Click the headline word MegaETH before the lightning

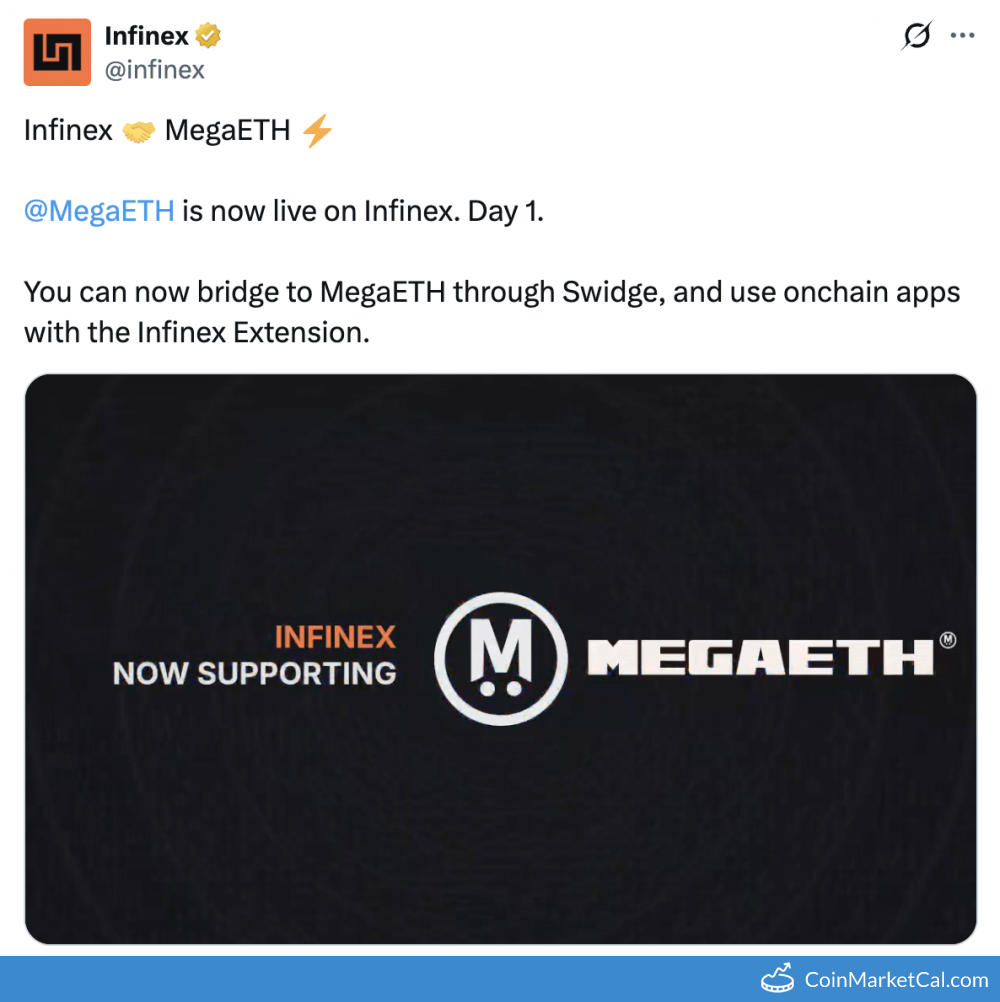(x=227, y=131)
